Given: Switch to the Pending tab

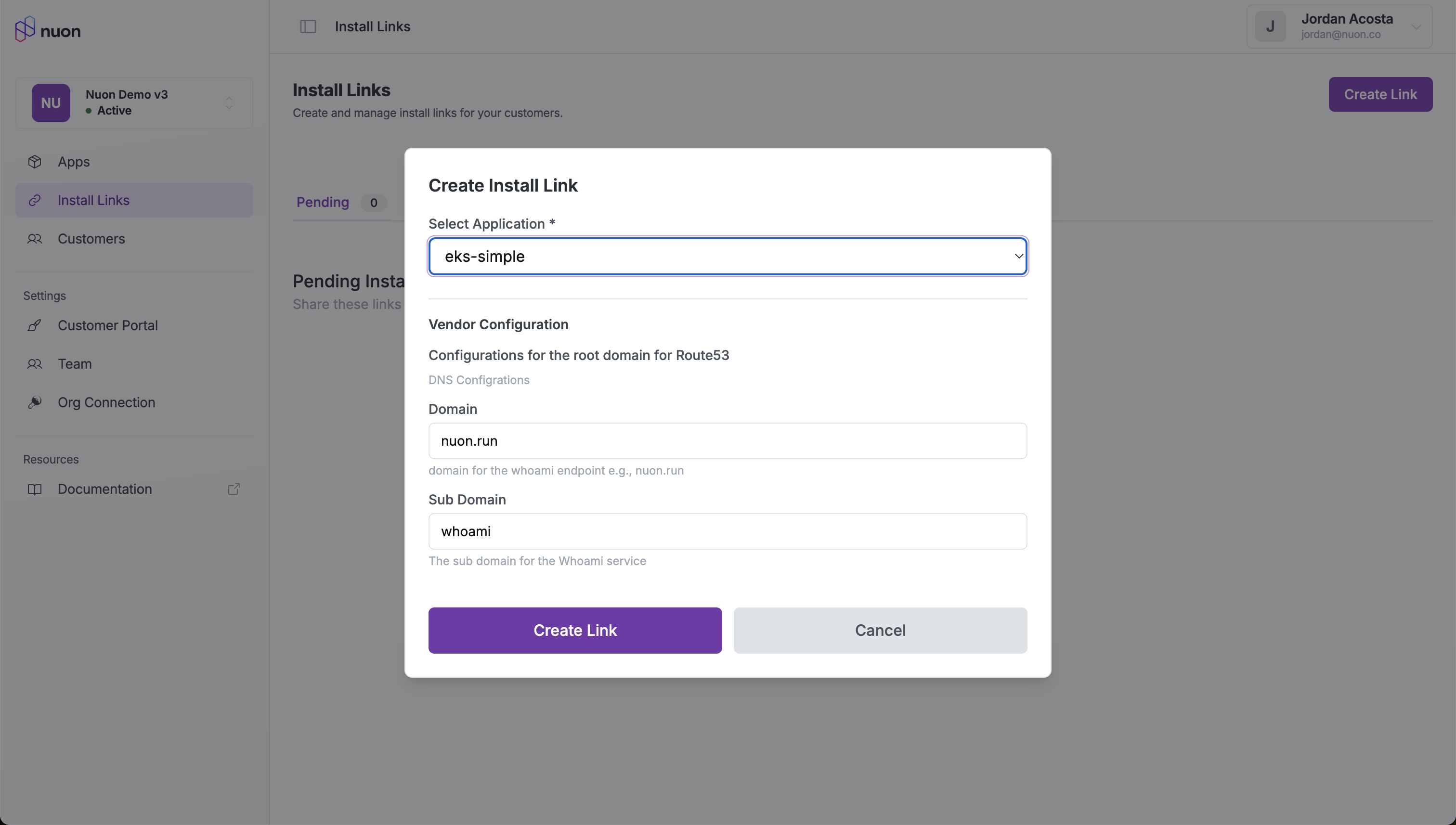Looking at the screenshot, I should pos(323,202).
